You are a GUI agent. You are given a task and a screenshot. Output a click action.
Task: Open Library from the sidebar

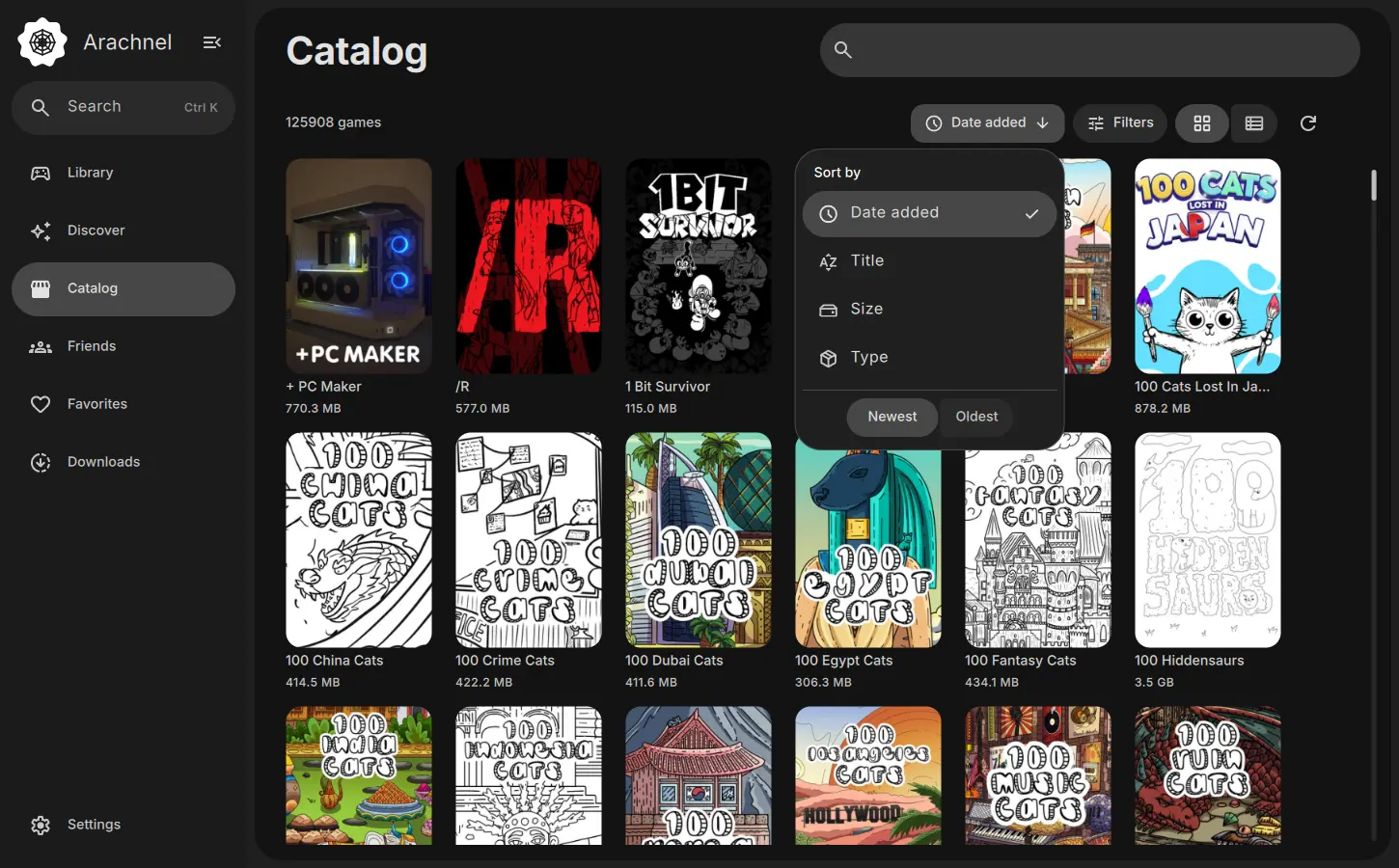(x=123, y=173)
